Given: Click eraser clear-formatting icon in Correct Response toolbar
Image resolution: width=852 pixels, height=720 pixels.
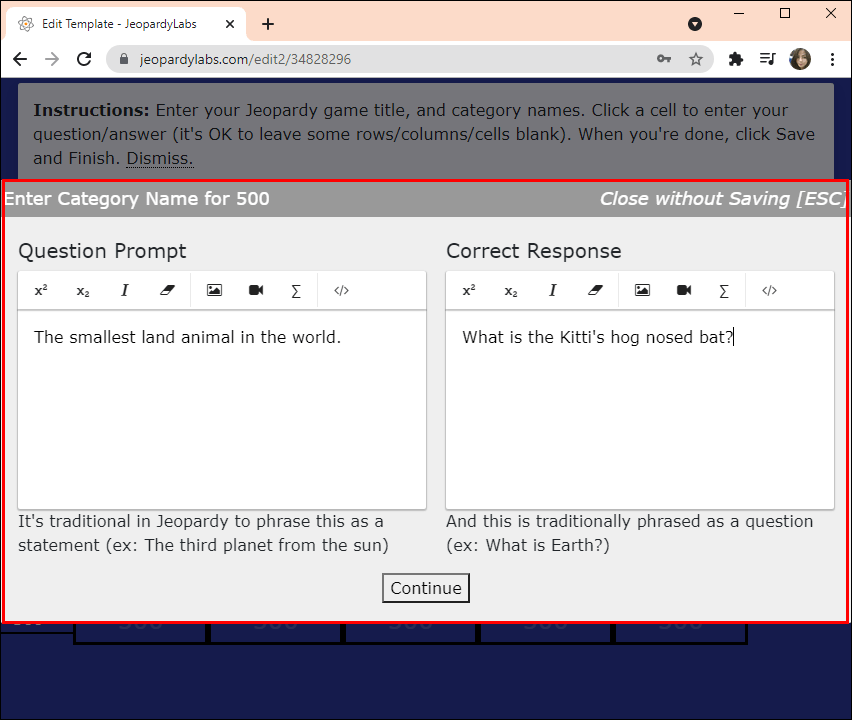Looking at the screenshot, I should coord(595,291).
